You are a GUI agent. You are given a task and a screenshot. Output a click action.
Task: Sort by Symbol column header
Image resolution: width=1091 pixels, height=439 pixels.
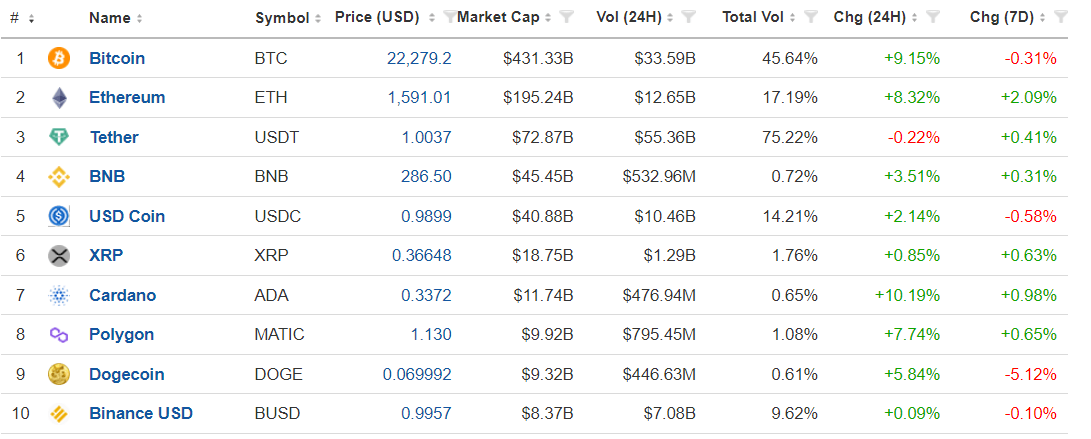click(282, 18)
